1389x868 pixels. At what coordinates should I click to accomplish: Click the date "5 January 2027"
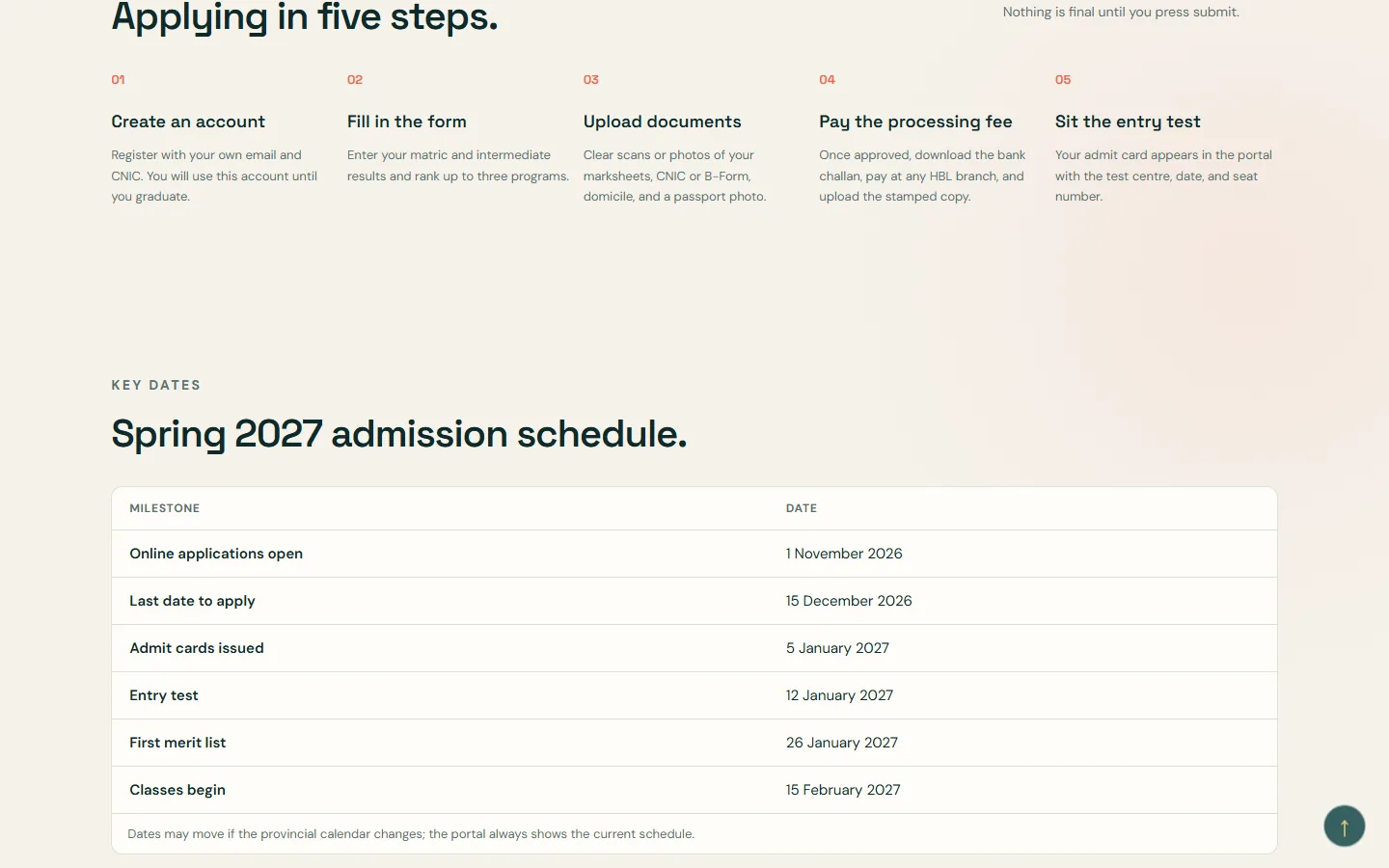coord(837,648)
